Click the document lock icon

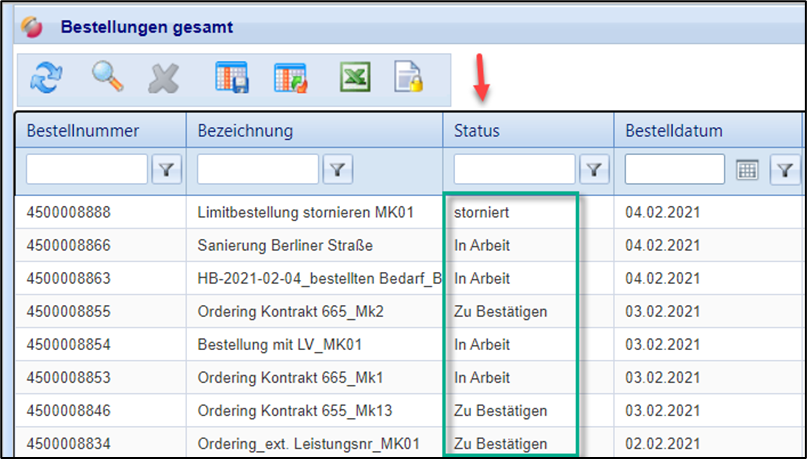click(409, 79)
